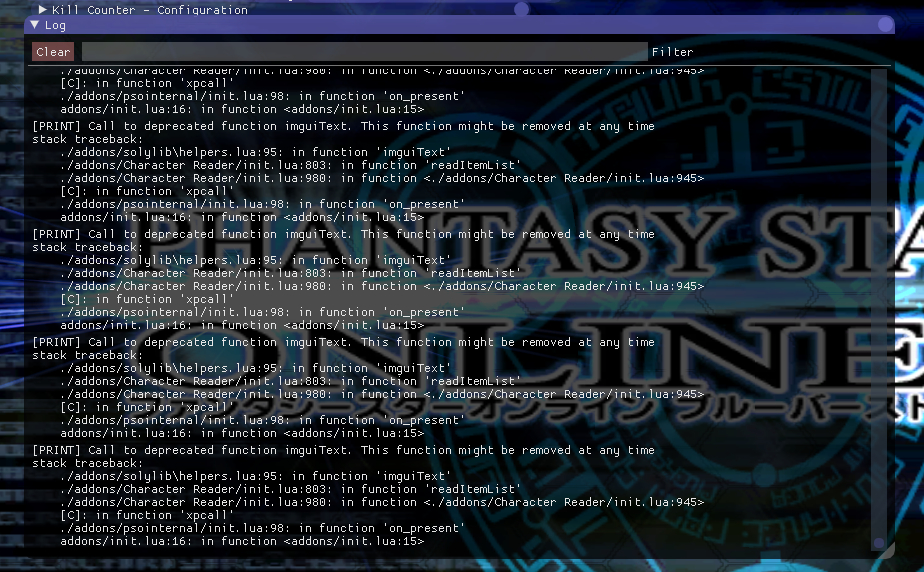Focus the Filter text input field
Image resolution: width=924 pixels, height=572 pixels.
coord(364,52)
